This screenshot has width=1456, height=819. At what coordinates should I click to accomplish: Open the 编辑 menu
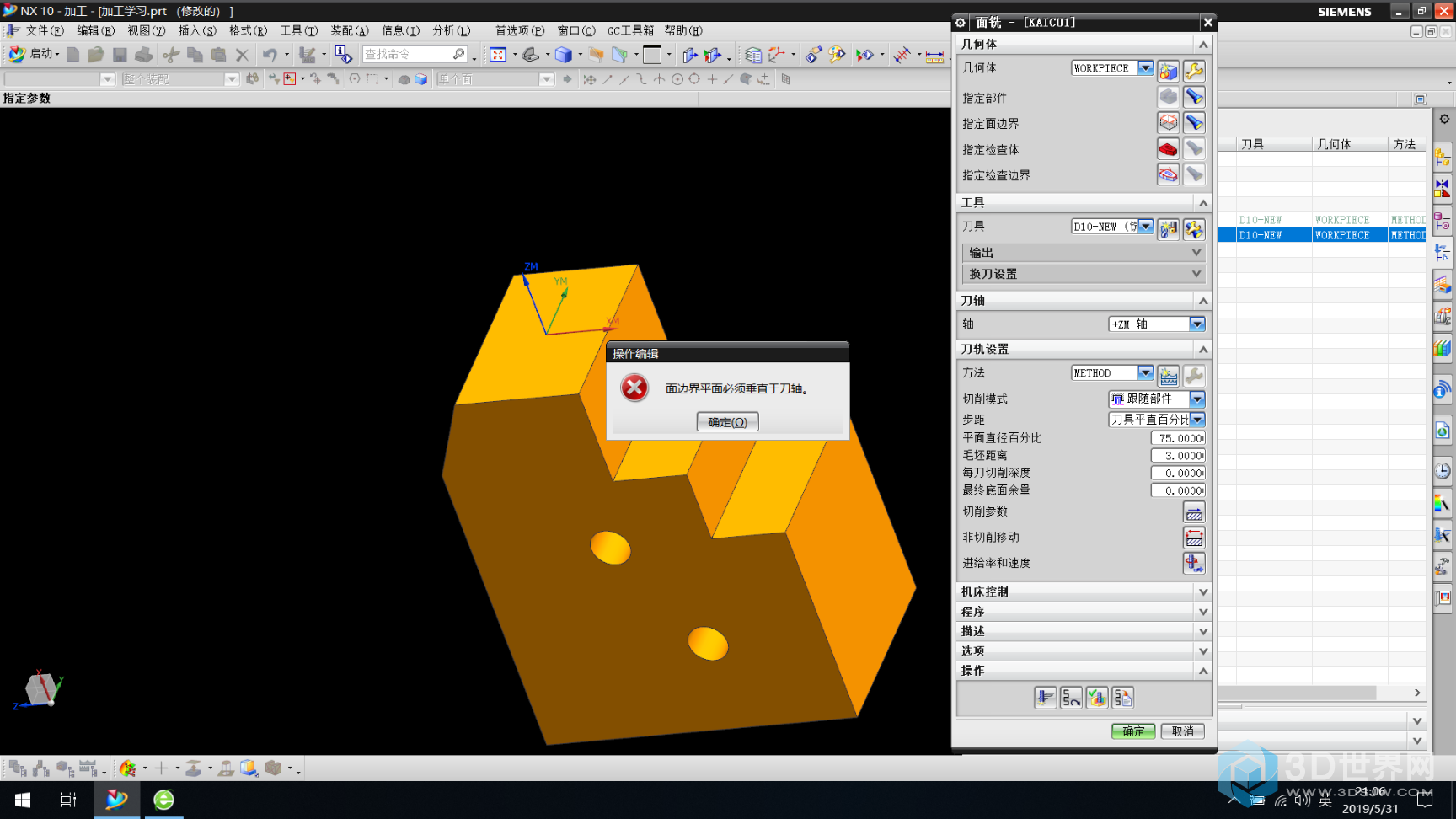(95, 30)
